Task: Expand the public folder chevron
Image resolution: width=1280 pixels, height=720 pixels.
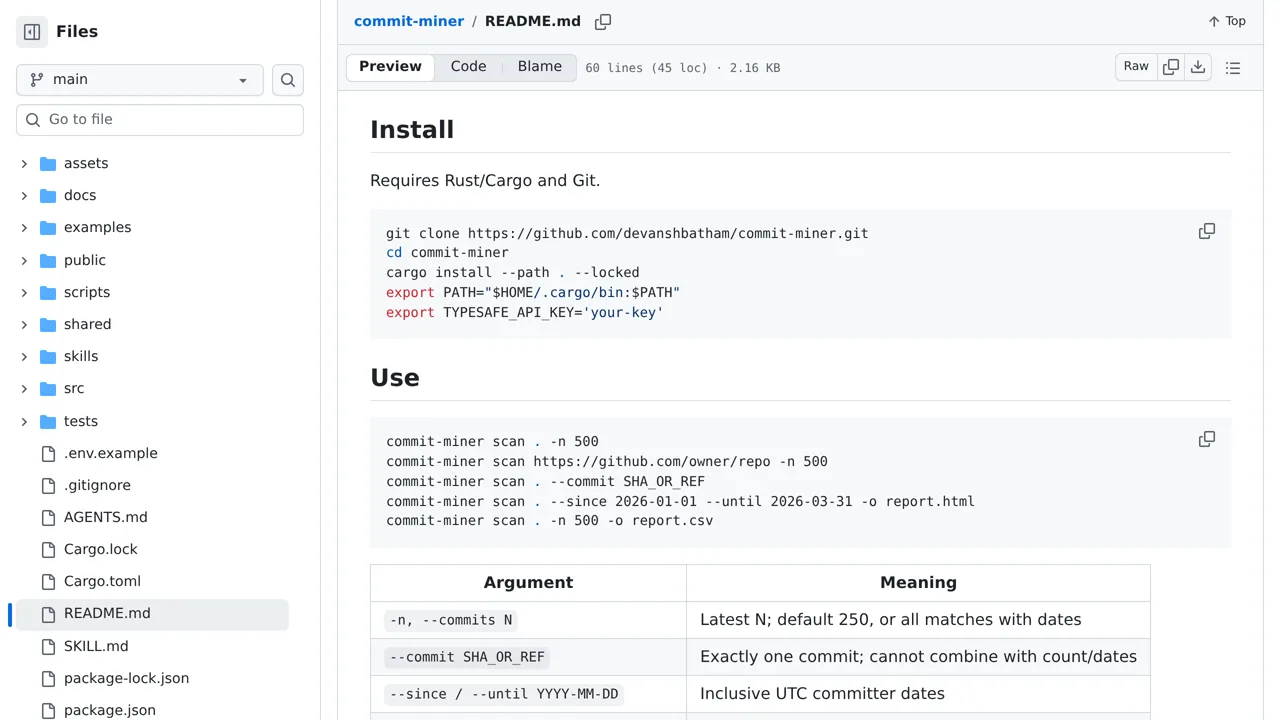Action: pyautogui.click(x=24, y=260)
